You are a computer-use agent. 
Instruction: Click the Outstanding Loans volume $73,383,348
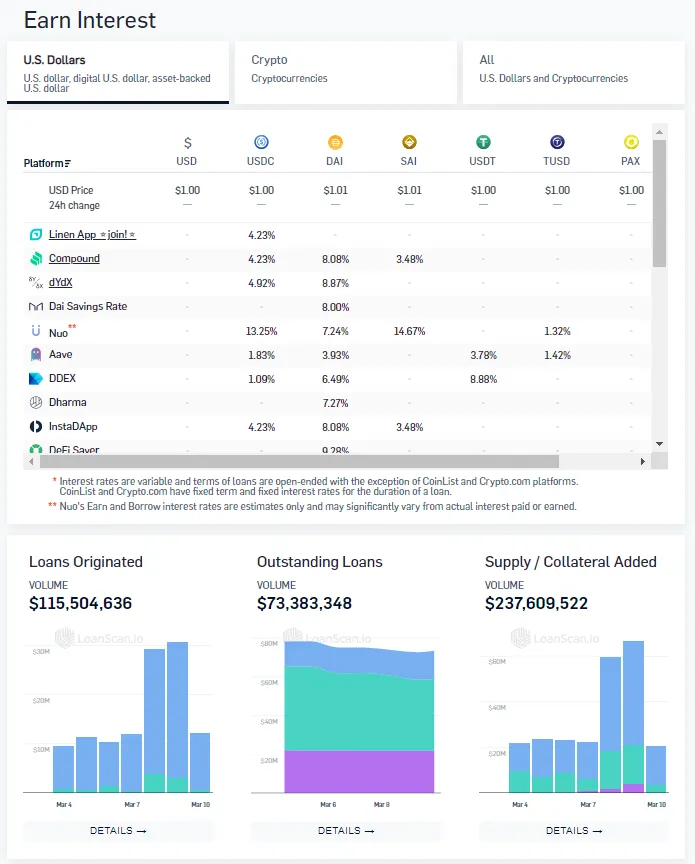point(304,603)
